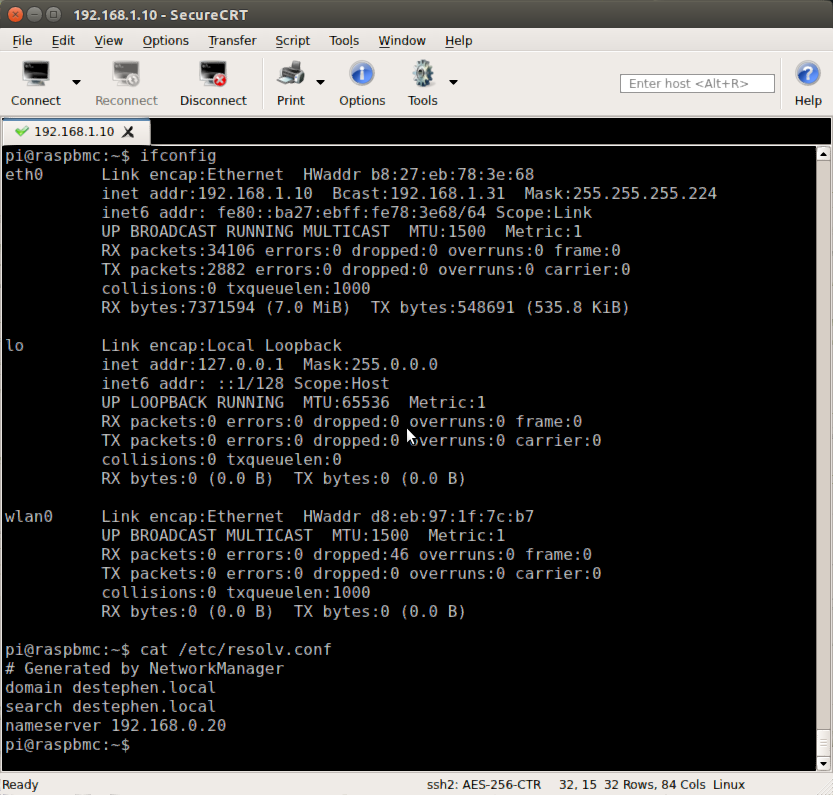This screenshot has height=795, width=833.
Task: Click the terminal scrollbar down arrow
Action: 823,764
